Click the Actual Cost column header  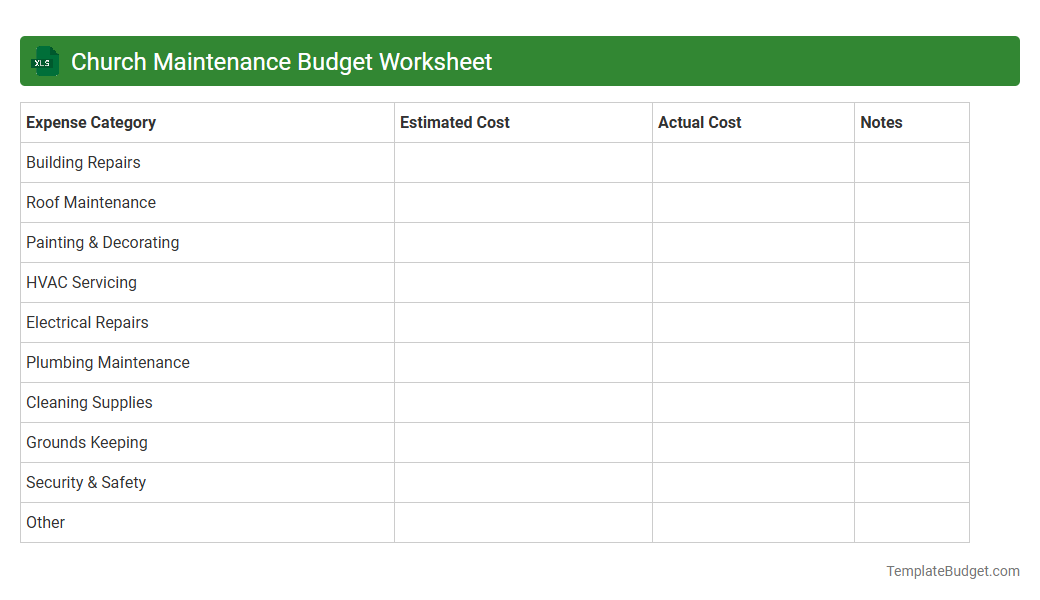coord(700,122)
